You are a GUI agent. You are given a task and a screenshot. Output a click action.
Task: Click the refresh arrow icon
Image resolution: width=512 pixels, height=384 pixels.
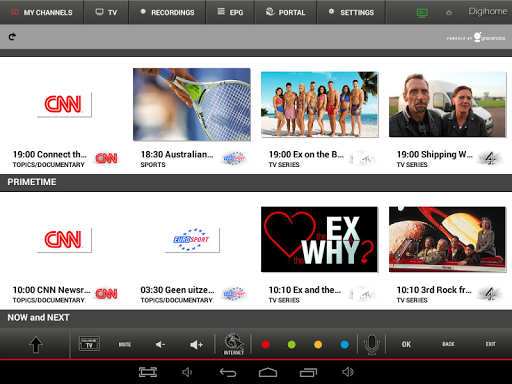tap(12, 37)
